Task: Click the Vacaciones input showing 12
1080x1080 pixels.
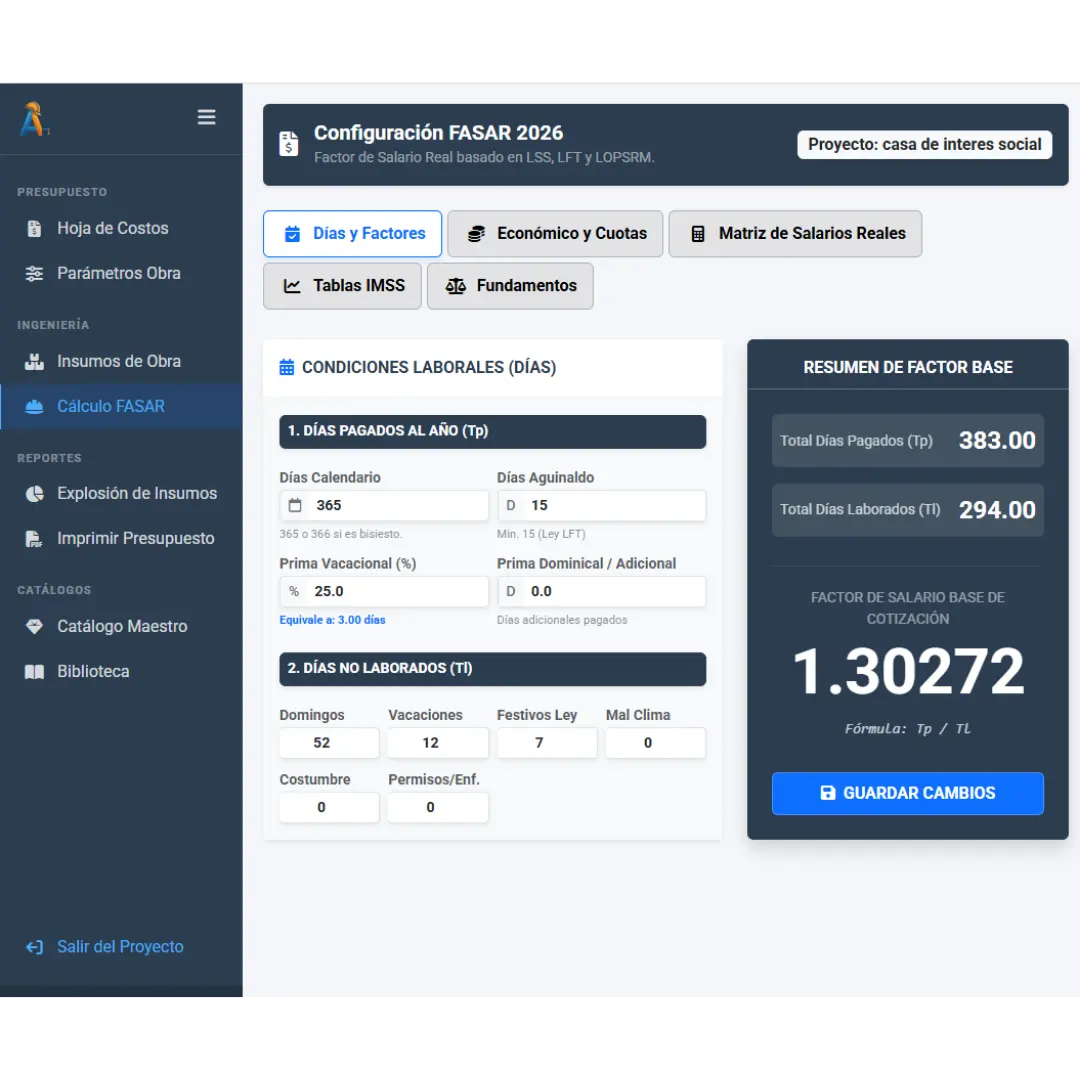Action: pyautogui.click(x=438, y=743)
